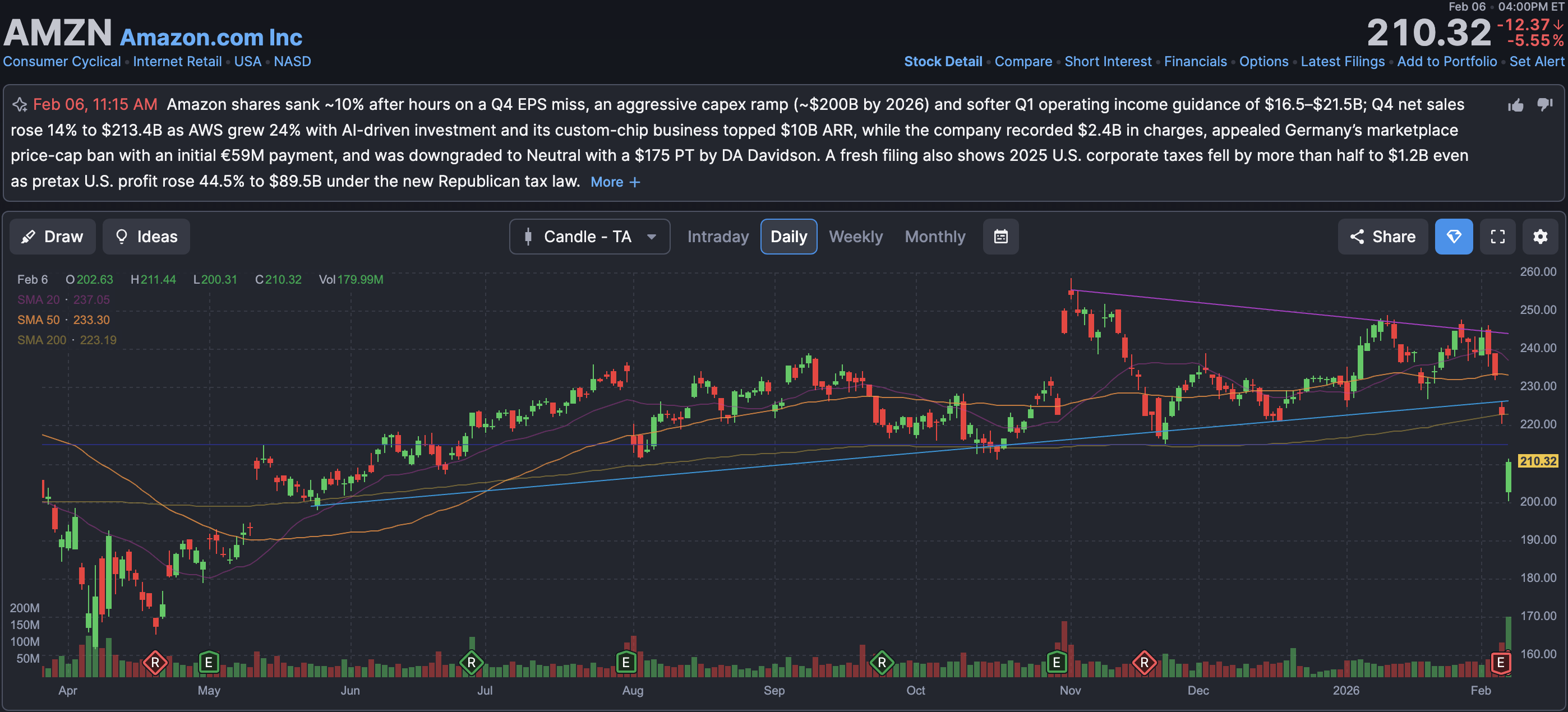Click the SMA 50 orange indicator label
1568x712 pixels.
pos(38,320)
